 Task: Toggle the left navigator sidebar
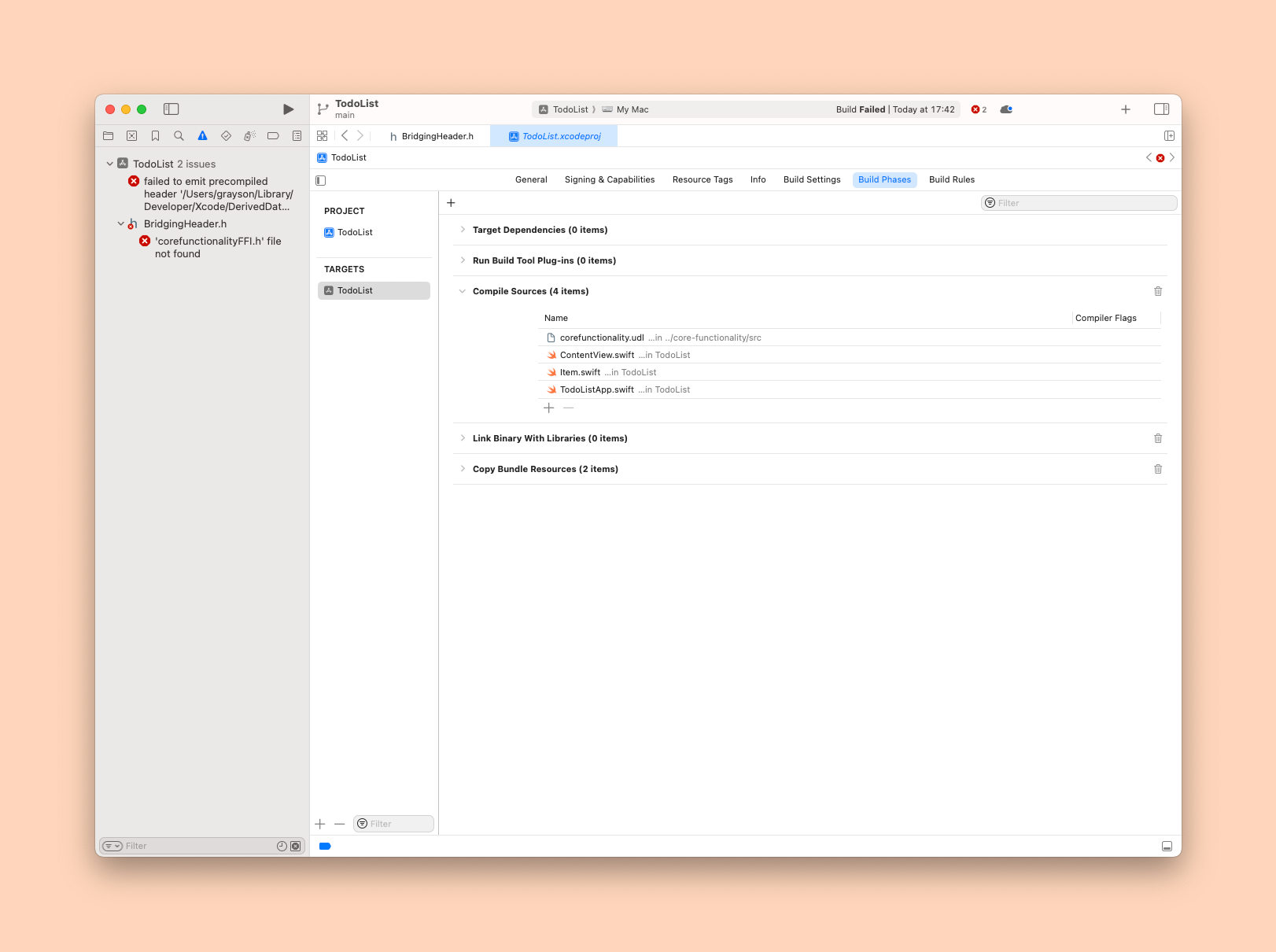171,109
